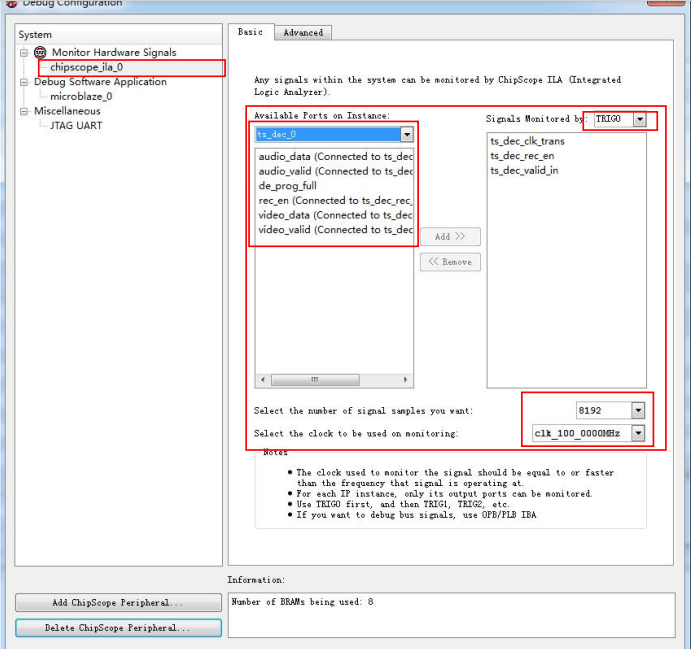Image resolution: width=692 pixels, height=649 pixels.
Task: Click the Monitor Hardware Signals icon
Action: click(x=40, y=52)
